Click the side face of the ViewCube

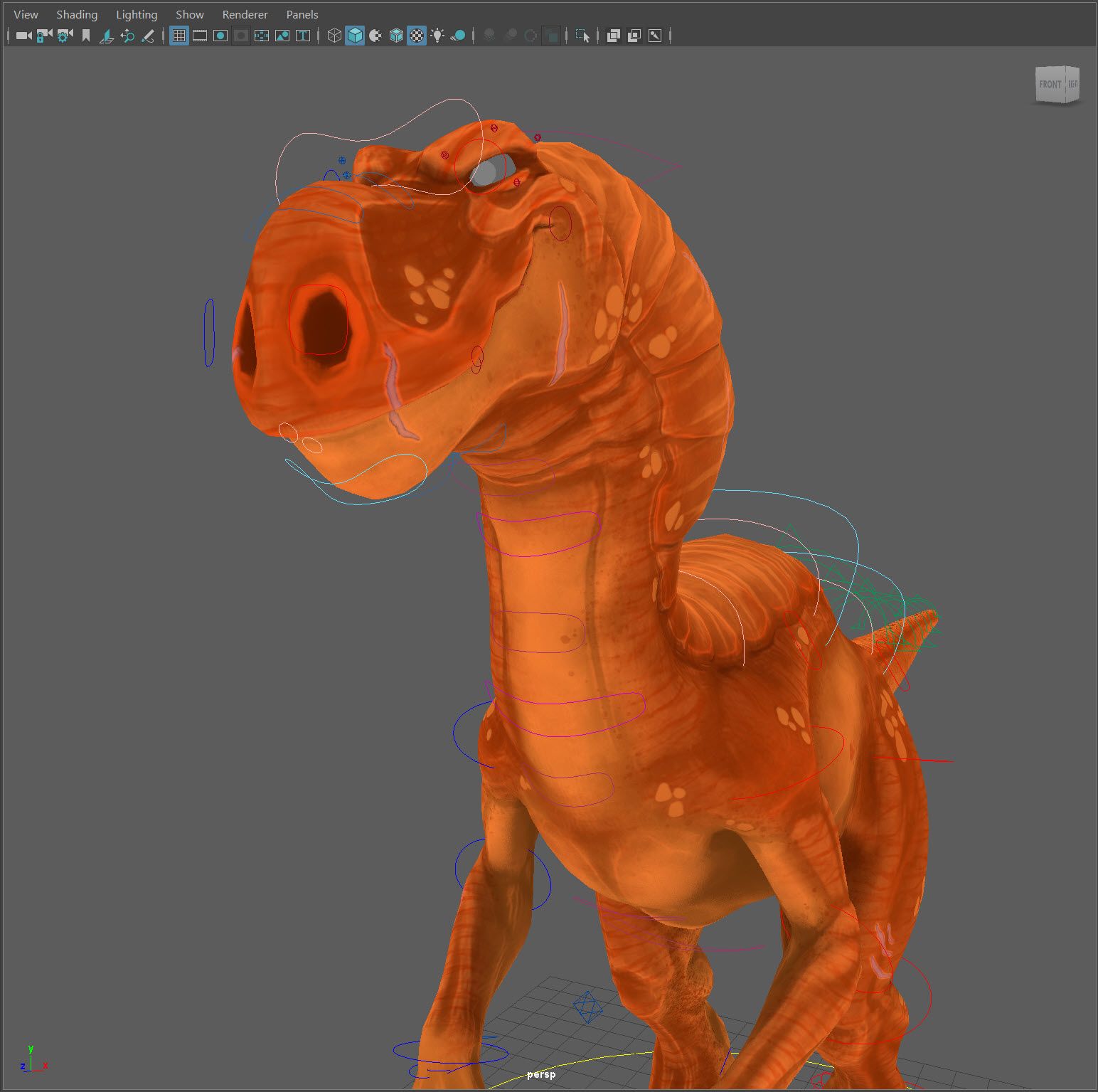(1072, 84)
